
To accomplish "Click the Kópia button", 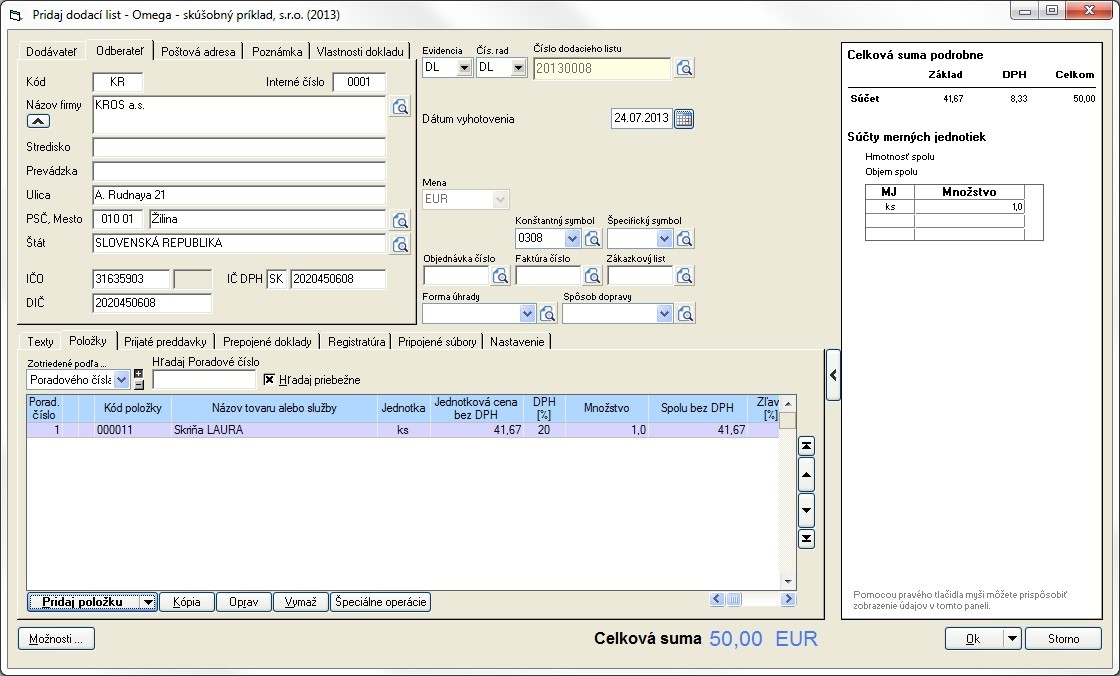I will (186, 602).
